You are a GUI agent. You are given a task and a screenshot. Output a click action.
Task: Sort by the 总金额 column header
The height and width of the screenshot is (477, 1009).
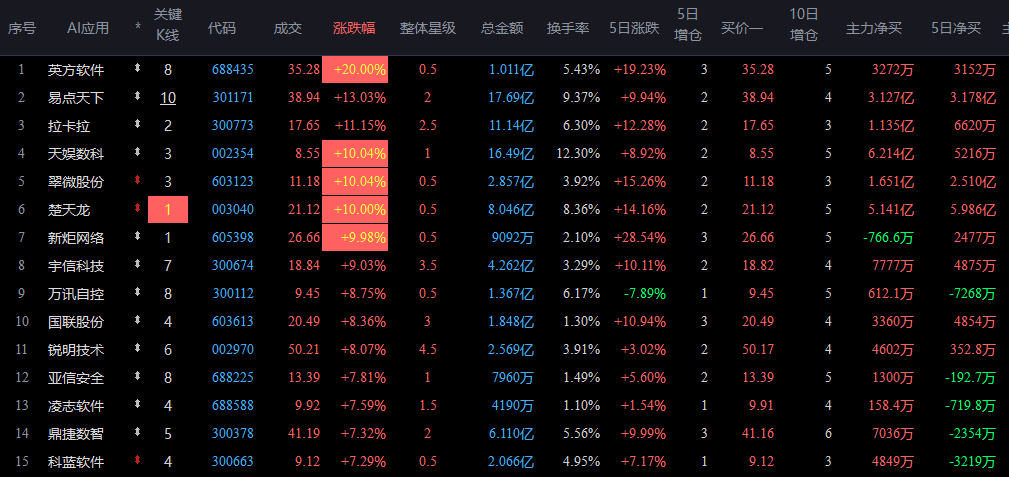point(502,28)
